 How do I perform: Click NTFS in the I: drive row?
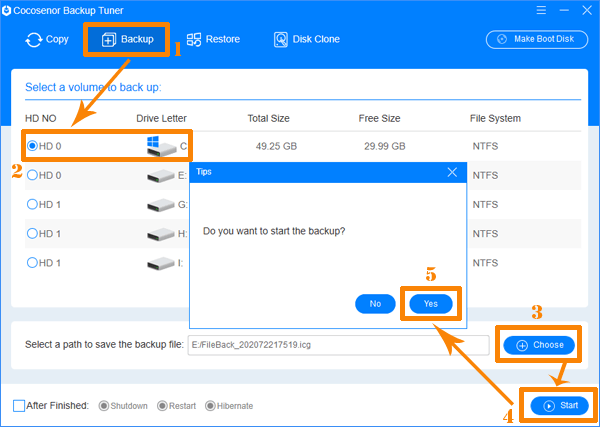[x=485, y=263]
